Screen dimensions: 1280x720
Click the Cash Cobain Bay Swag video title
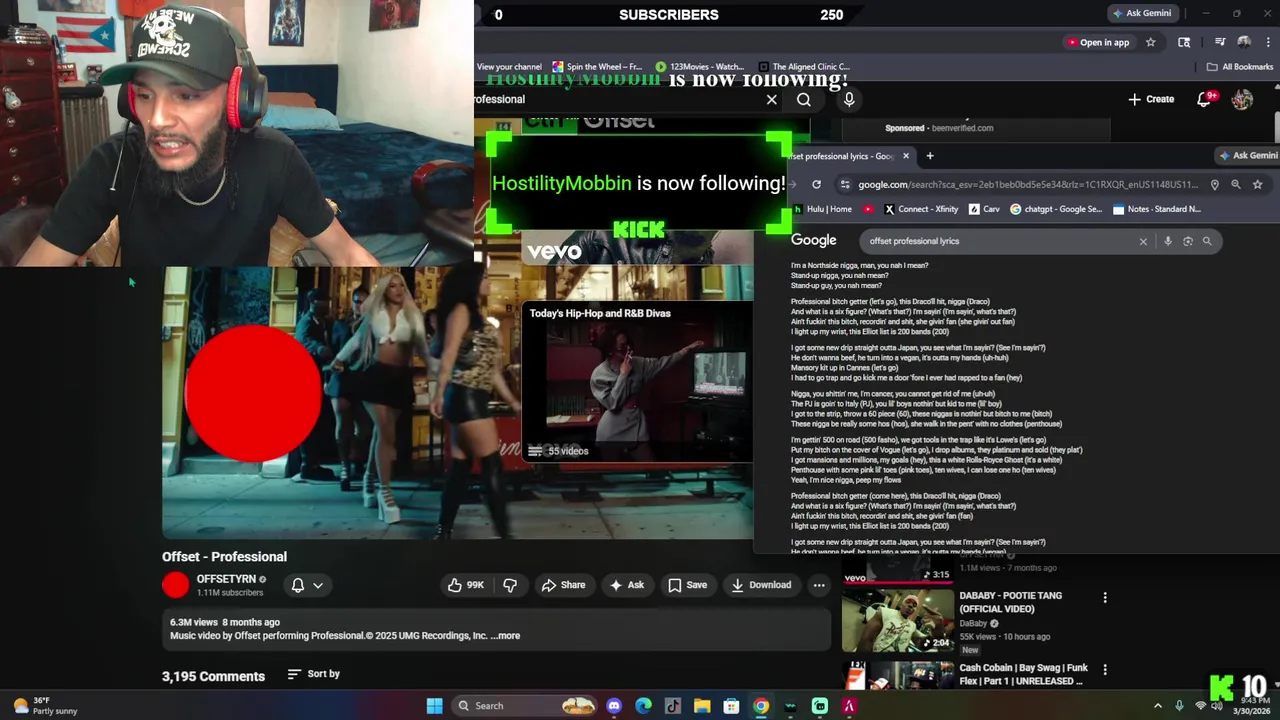point(1024,674)
